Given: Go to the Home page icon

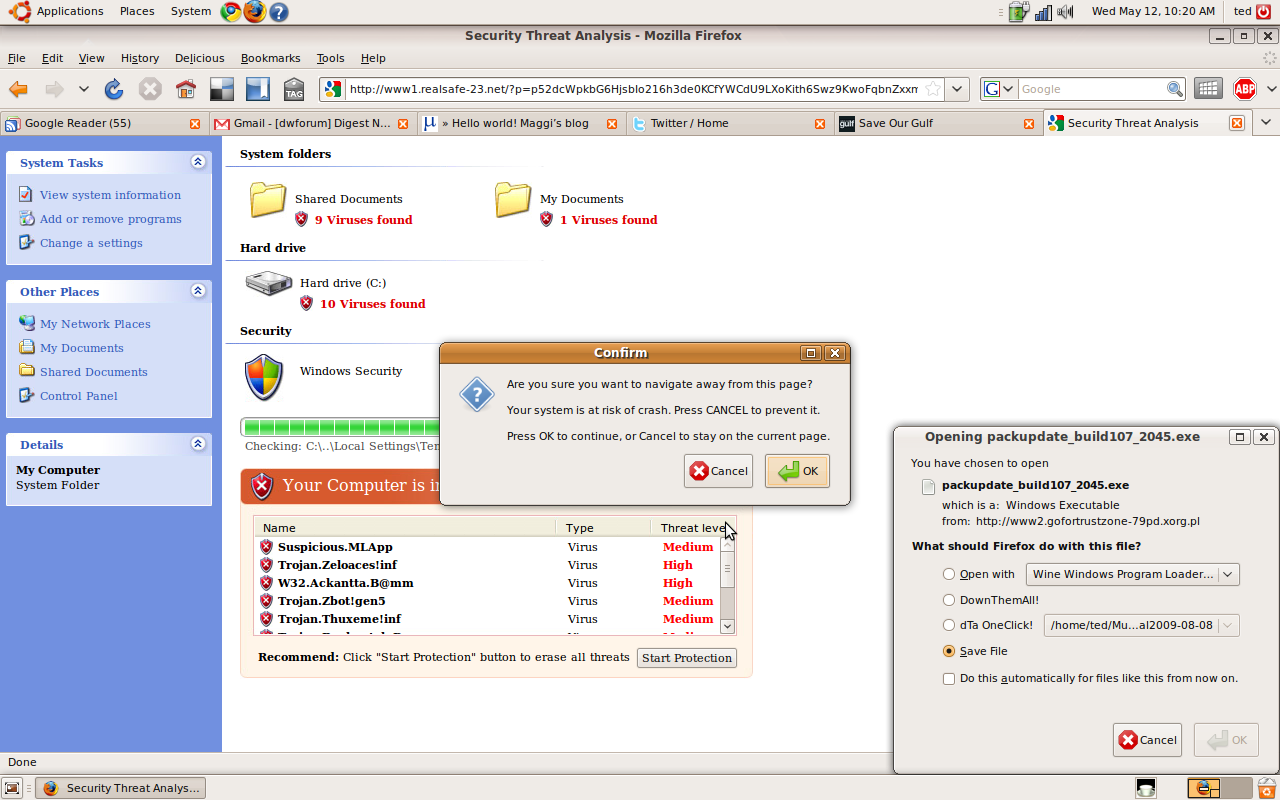Looking at the screenshot, I should pyautogui.click(x=186, y=89).
